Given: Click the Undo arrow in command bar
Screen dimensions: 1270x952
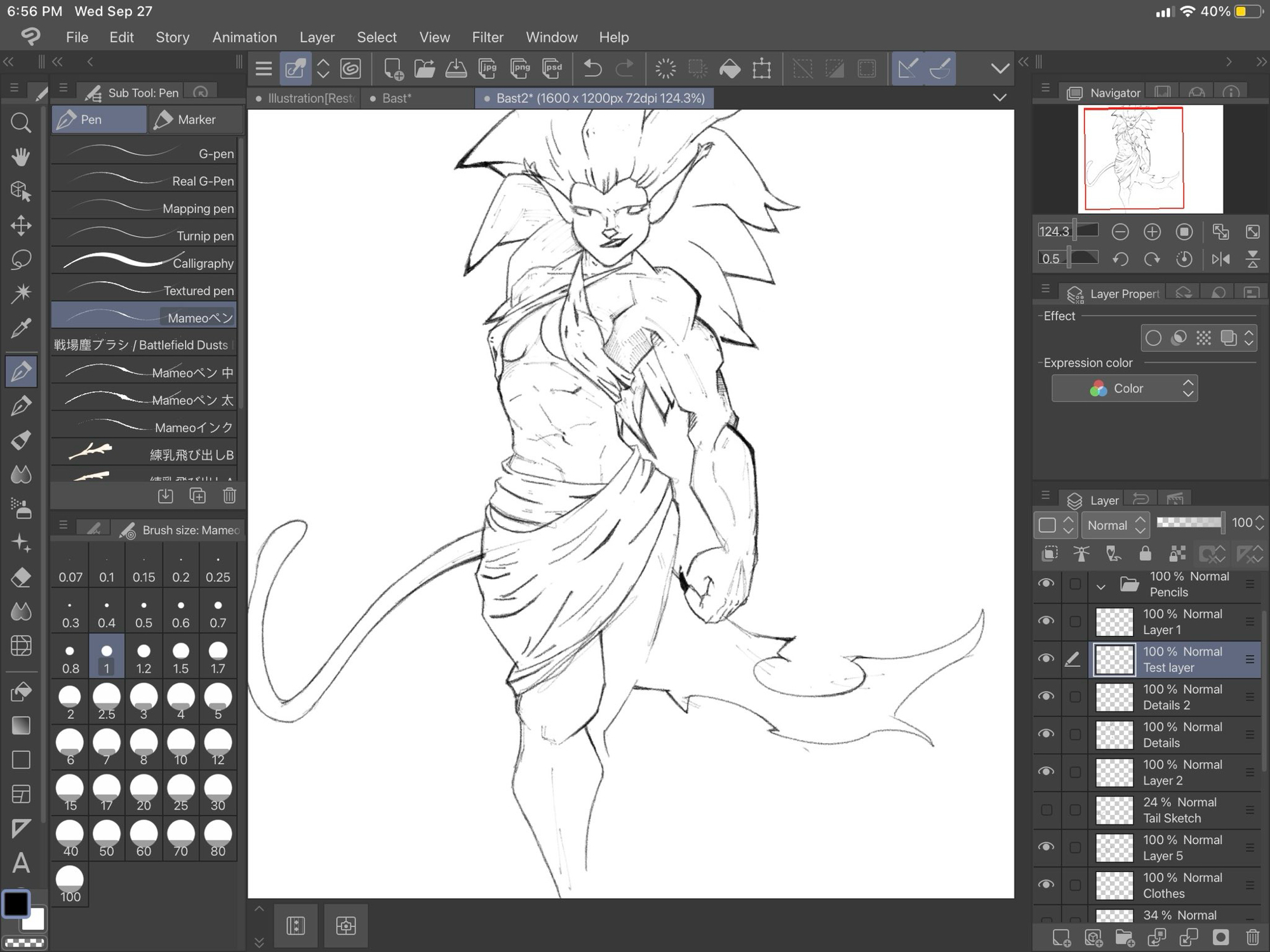Looking at the screenshot, I should click(592, 69).
